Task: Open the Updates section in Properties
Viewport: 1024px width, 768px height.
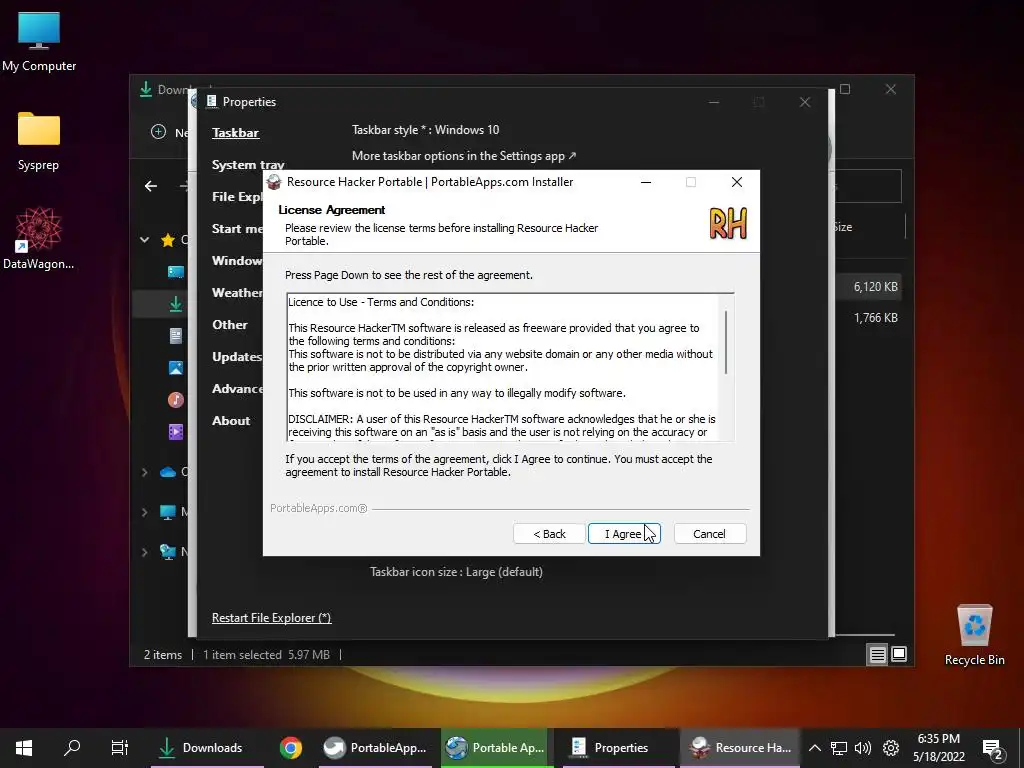Action: tap(237, 357)
